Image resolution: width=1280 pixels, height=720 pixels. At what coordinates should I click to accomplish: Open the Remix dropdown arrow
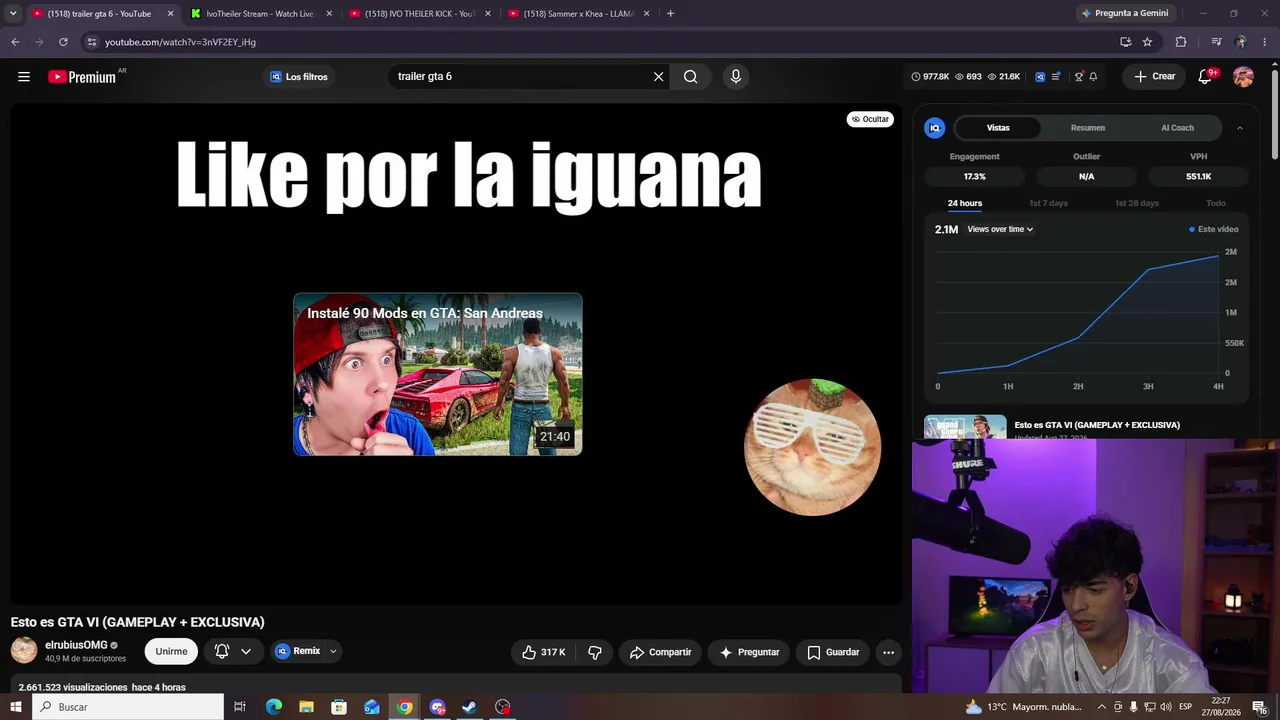click(333, 652)
